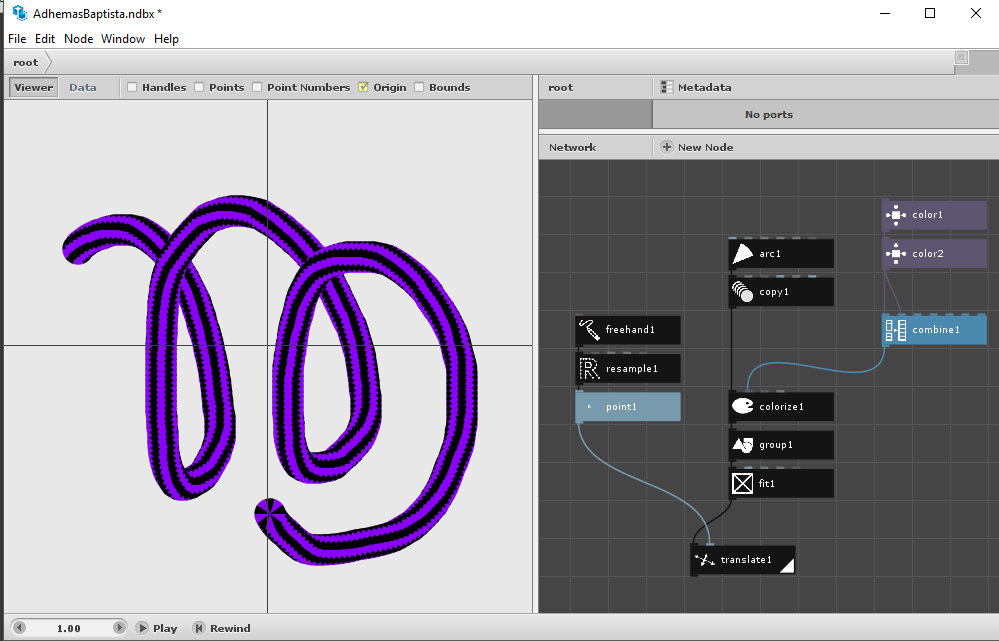This screenshot has width=999, height=641.
Task: Select the combine1 node icon
Action: point(896,330)
